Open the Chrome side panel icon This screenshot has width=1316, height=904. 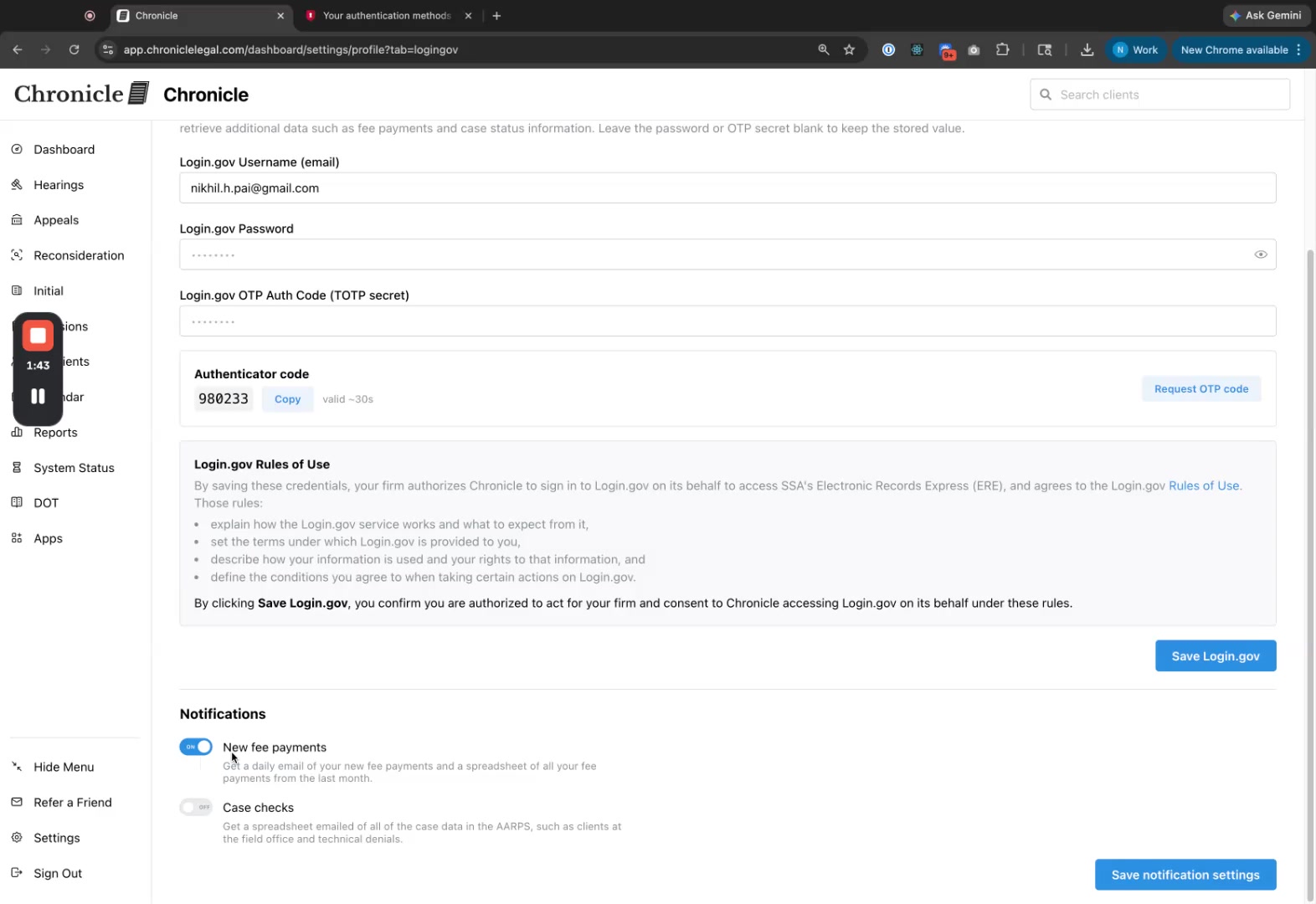[1044, 49]
